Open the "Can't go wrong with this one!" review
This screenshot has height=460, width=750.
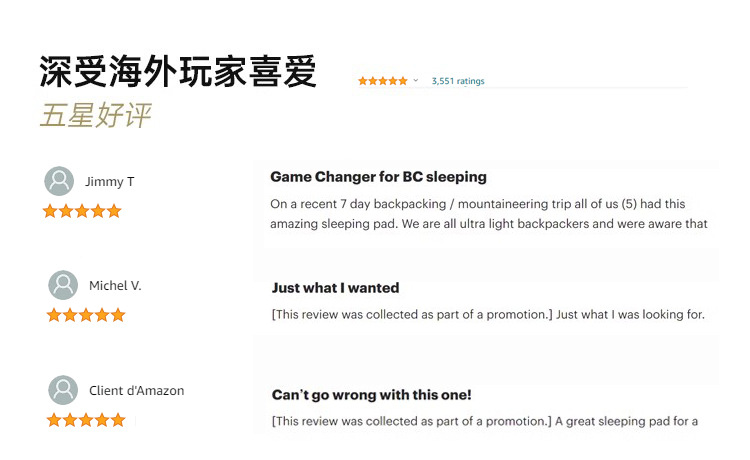[x=371, y=395]
